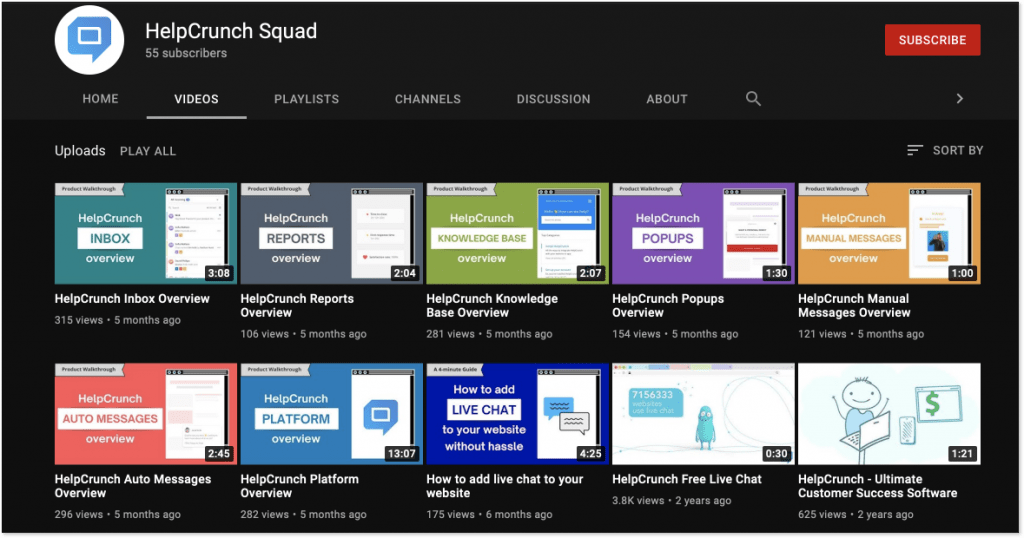Click the right chevron arrow in tabs bar
The image size is (1024, 538).
point(959,98)
